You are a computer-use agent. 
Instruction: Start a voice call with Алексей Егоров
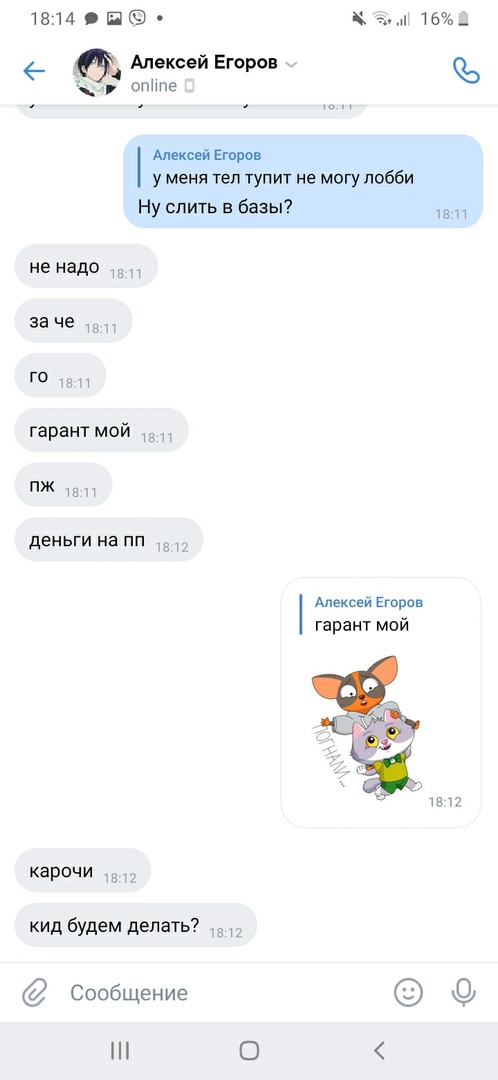point(466,71)
